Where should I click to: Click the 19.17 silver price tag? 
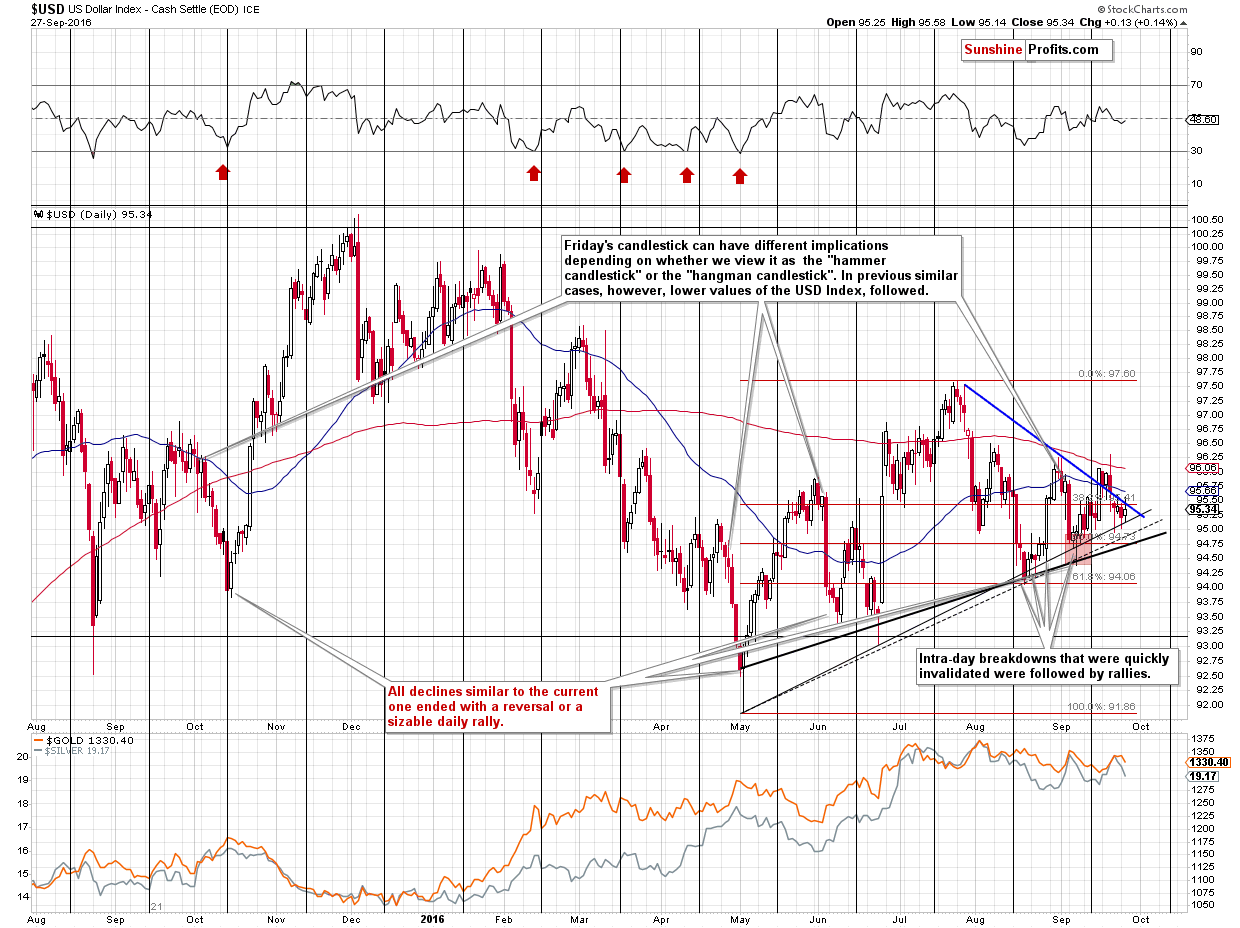[1200, 775]
